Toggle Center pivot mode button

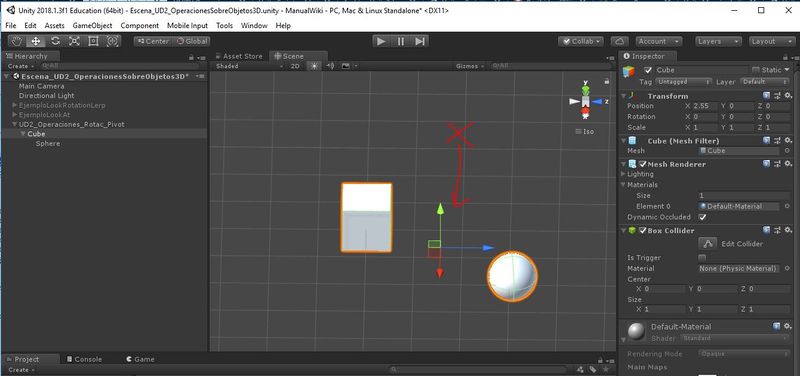pyautogui.click(x=153, y=41)
